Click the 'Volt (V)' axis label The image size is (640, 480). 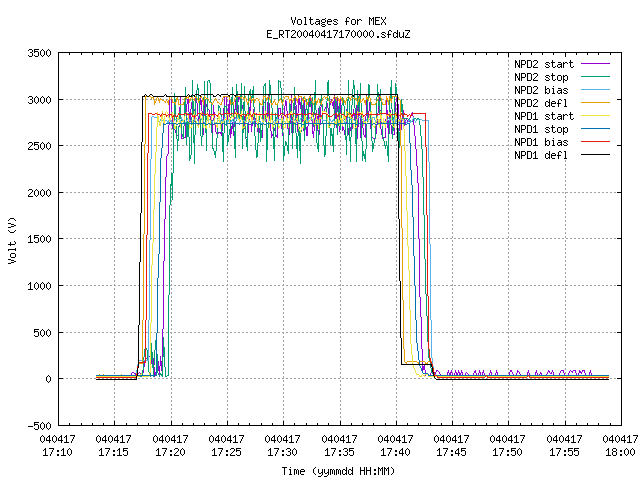tap(12, 241)
